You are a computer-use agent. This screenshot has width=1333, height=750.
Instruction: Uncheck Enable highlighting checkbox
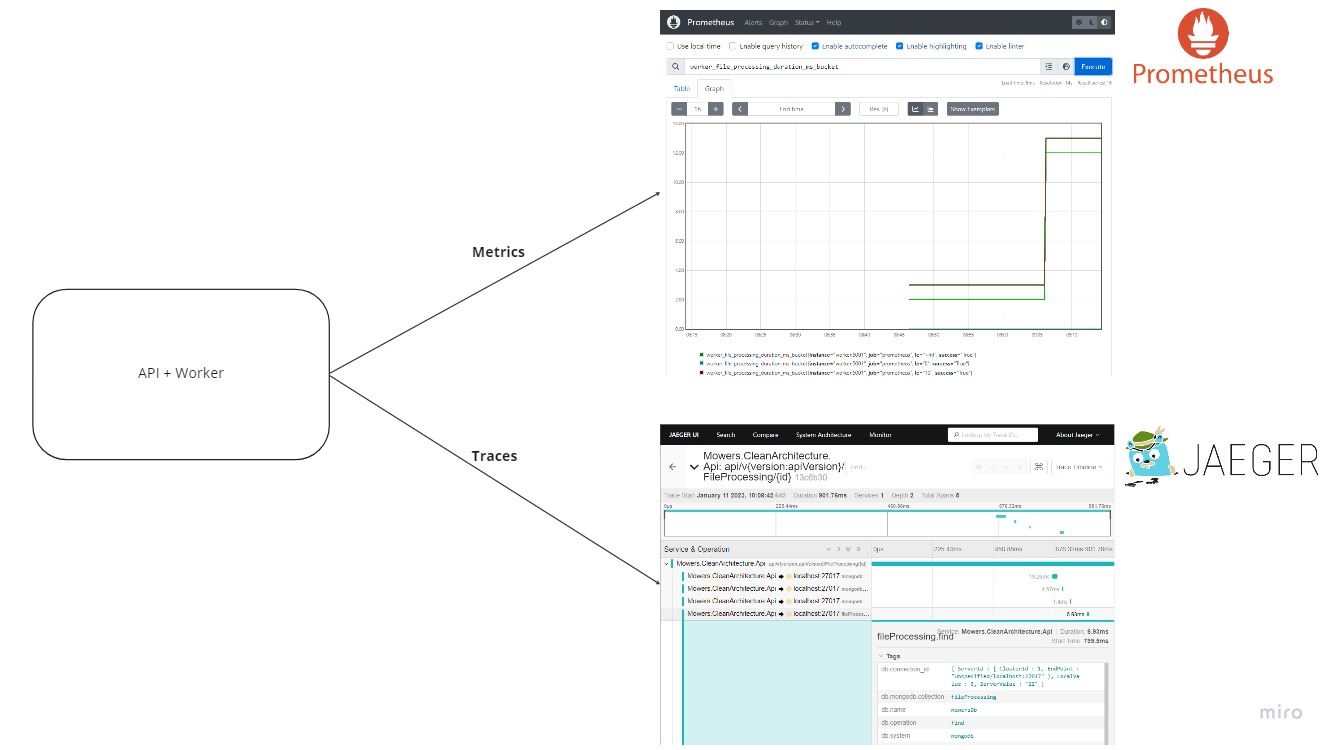[899, 46]
